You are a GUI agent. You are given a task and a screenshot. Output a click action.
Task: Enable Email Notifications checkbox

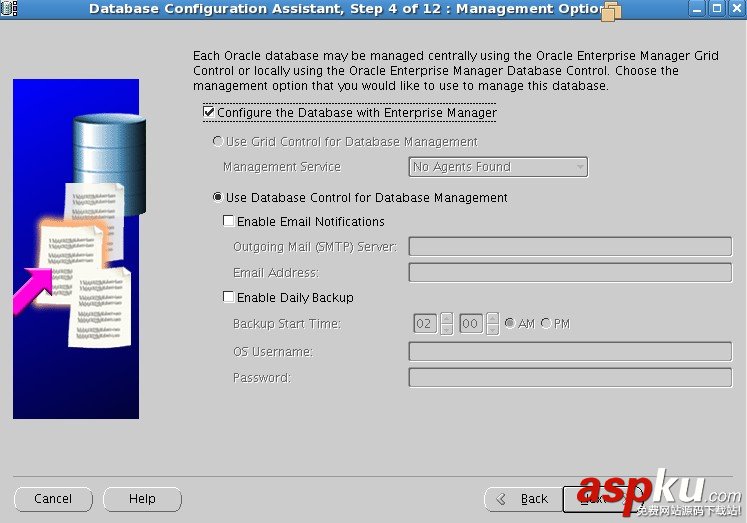(229, 221)
